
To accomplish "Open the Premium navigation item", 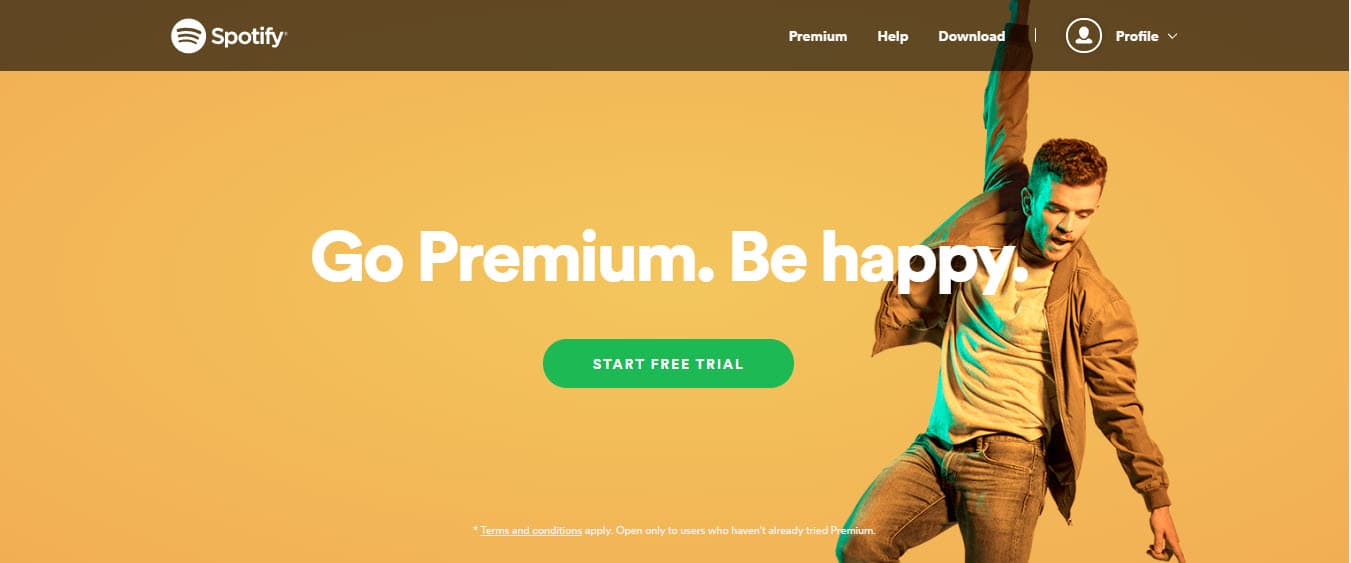I will (x=817, y=36).
